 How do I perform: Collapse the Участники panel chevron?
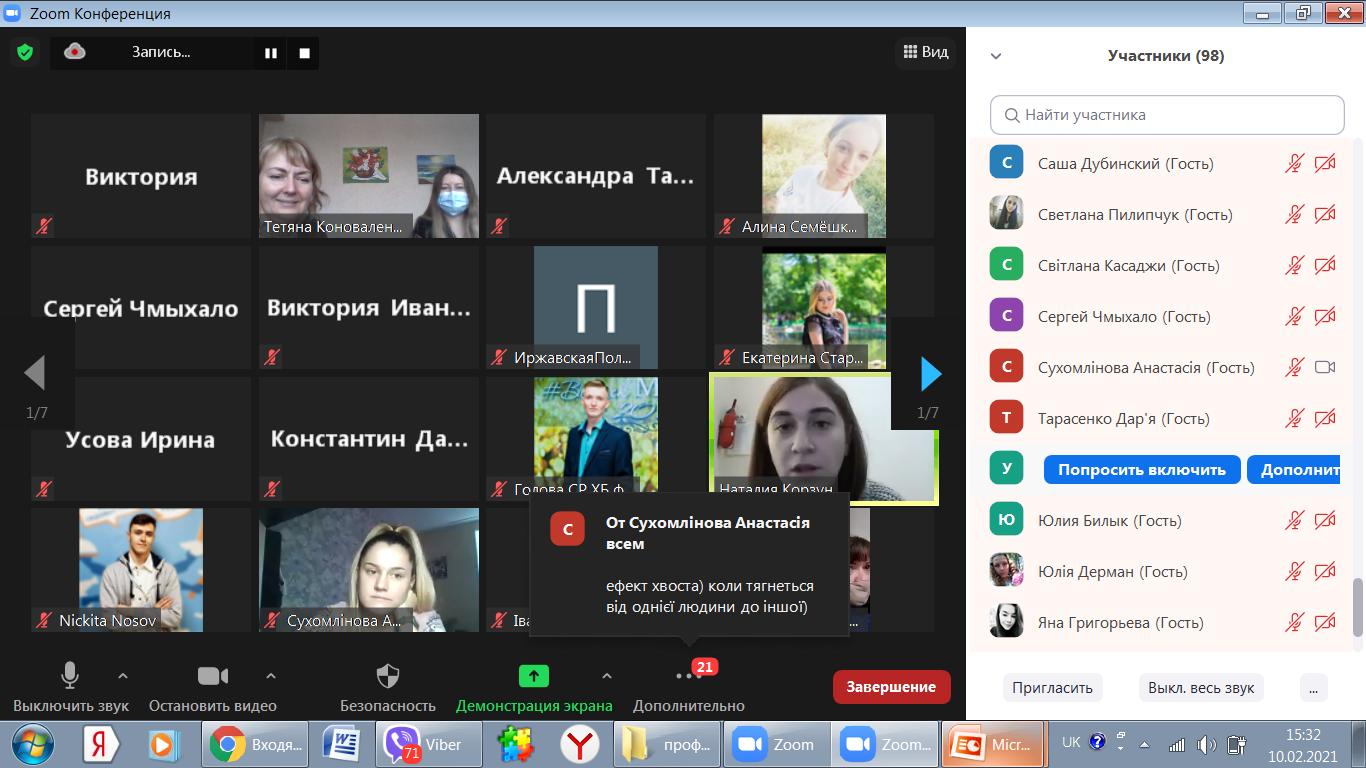coord(996,57)
